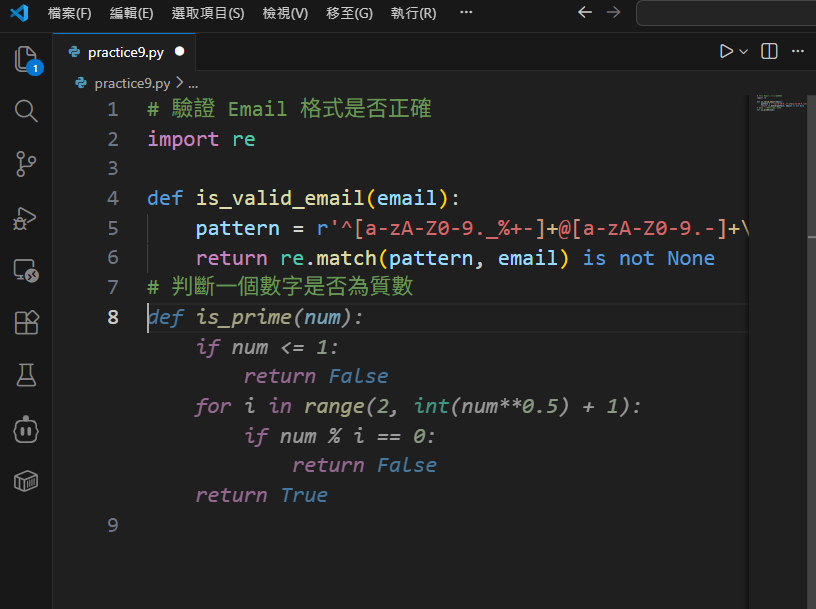This screenshot has height=609, width=816.
Task: Click the go back arrow
Action: point(585,13)
